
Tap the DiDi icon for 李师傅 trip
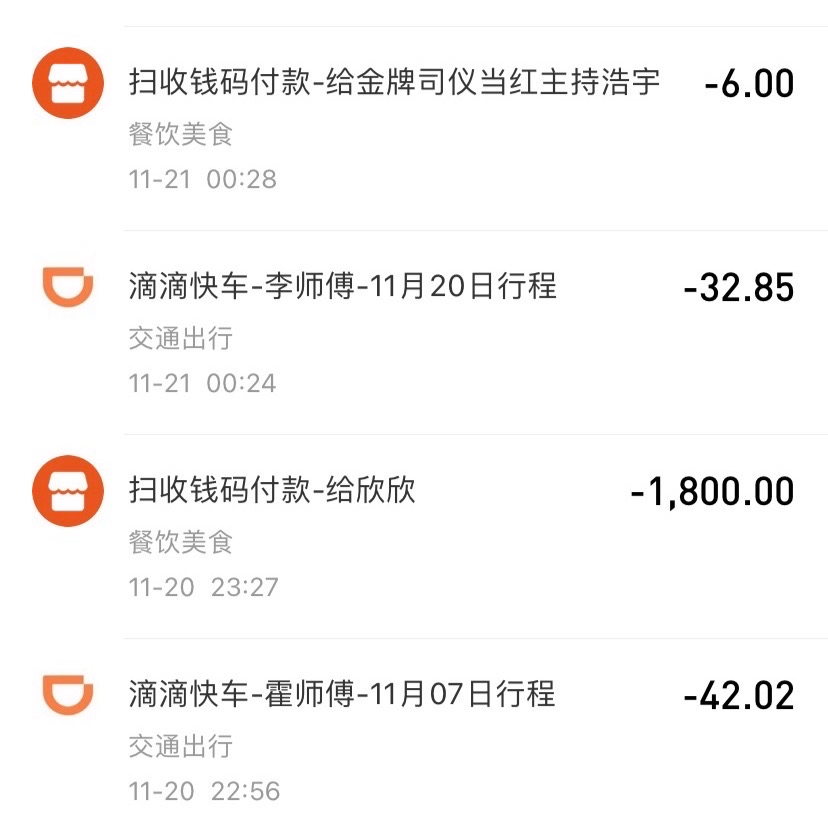pos(68,286)
